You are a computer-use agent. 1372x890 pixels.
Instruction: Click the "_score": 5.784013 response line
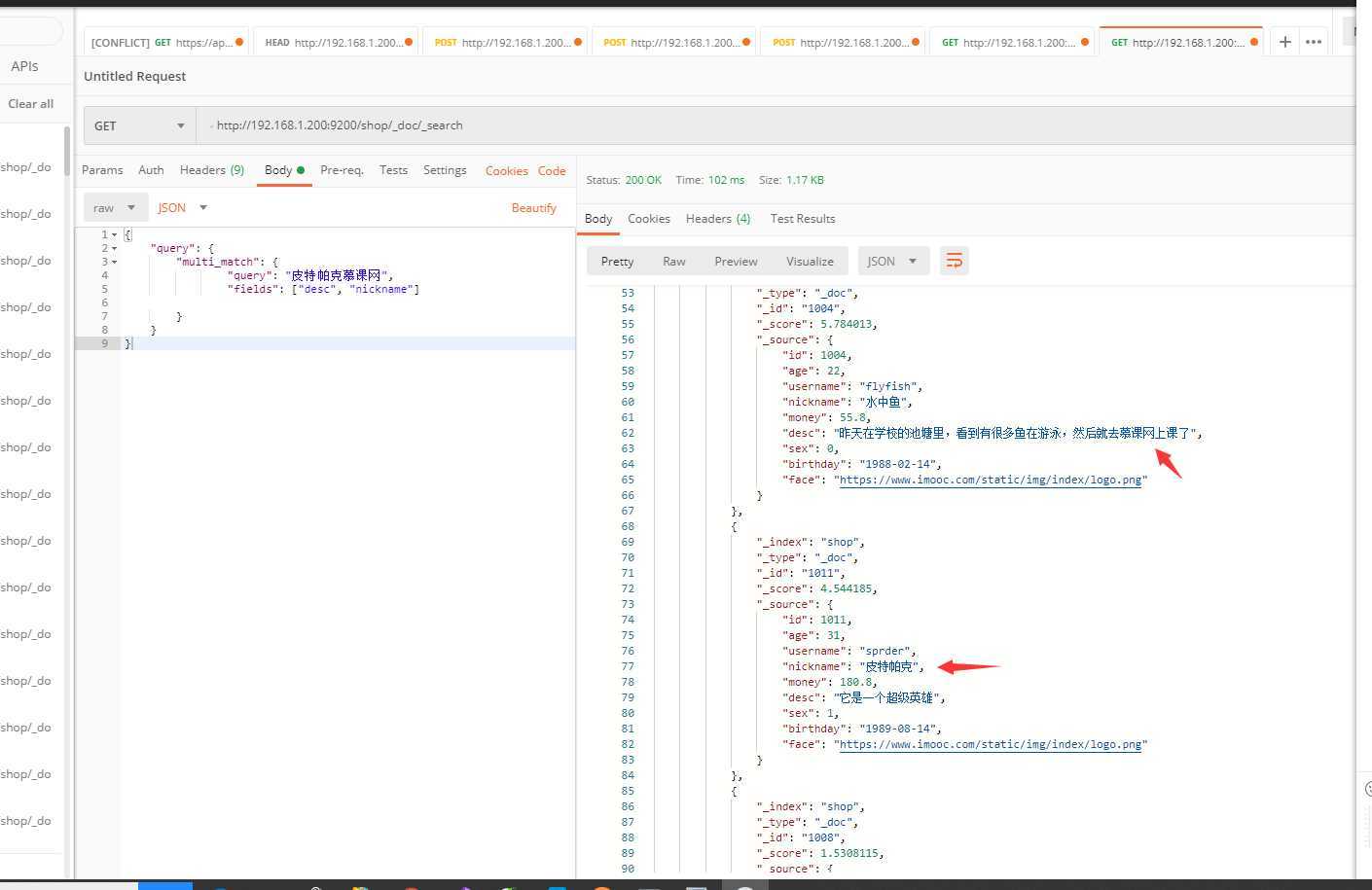pyautogui.click(x=817, y=324)
